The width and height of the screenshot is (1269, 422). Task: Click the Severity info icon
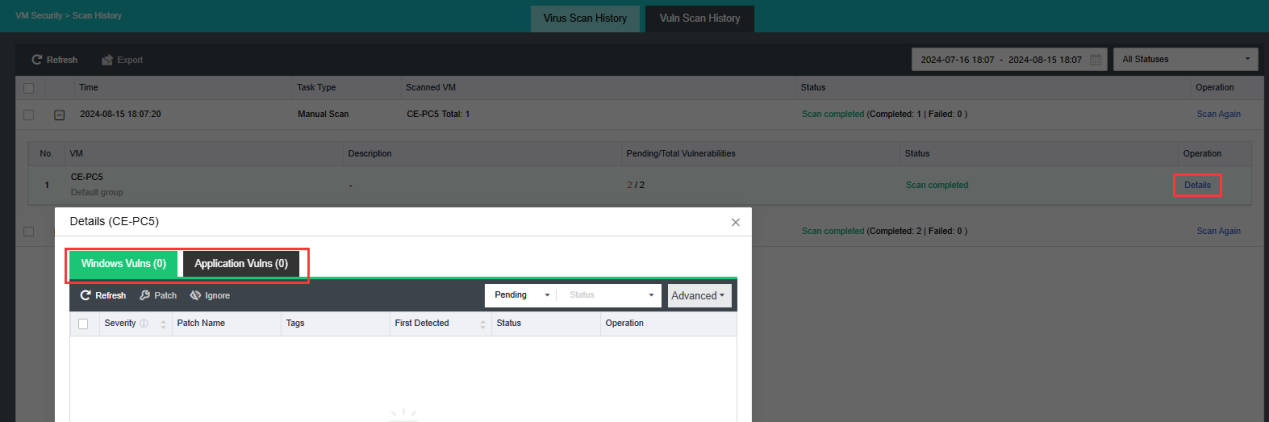point(144,324)
